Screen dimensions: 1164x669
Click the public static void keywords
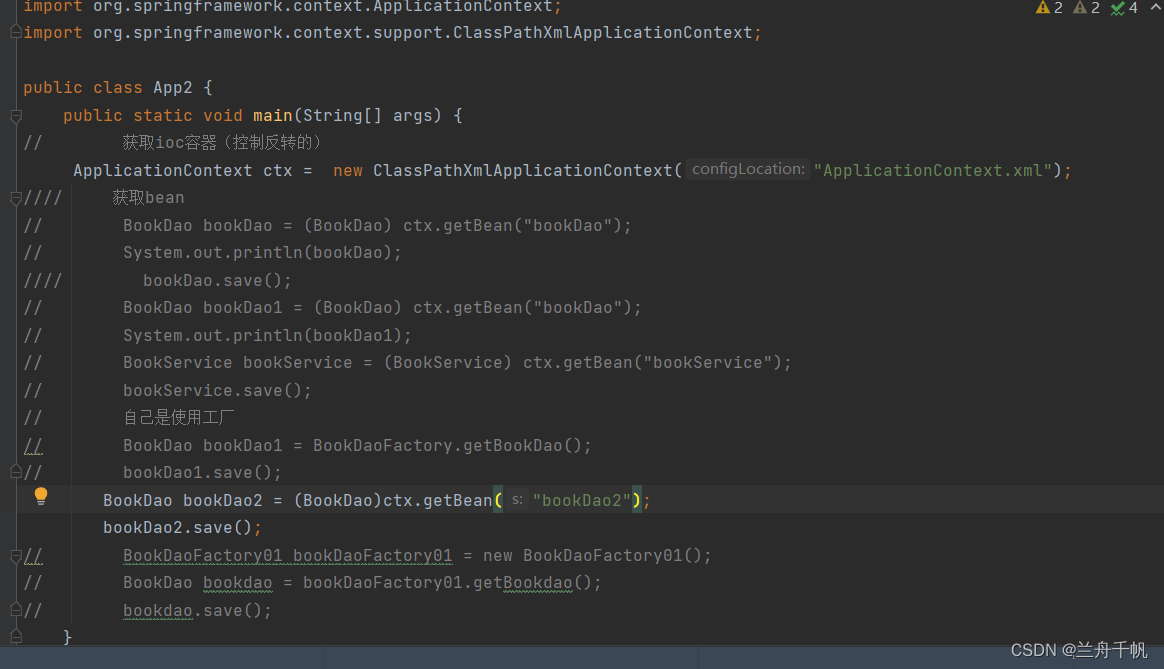(x=153, y=116)
